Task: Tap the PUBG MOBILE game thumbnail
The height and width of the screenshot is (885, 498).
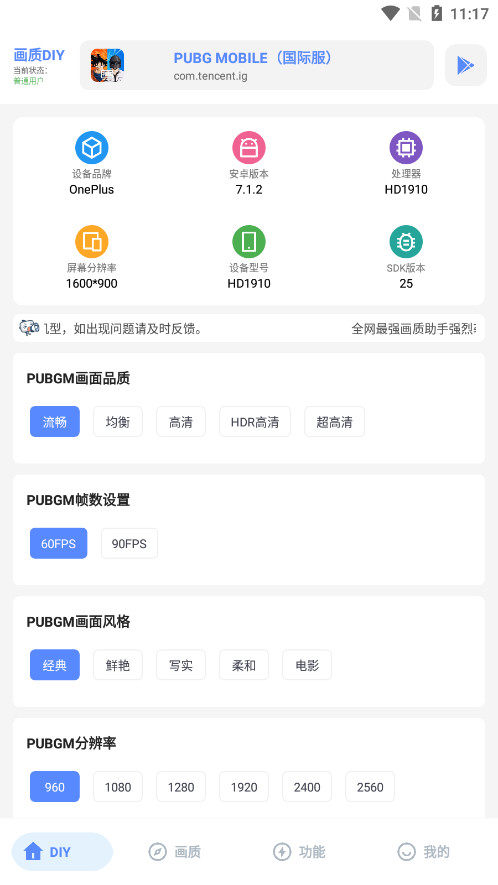Action: pos(107,65)
